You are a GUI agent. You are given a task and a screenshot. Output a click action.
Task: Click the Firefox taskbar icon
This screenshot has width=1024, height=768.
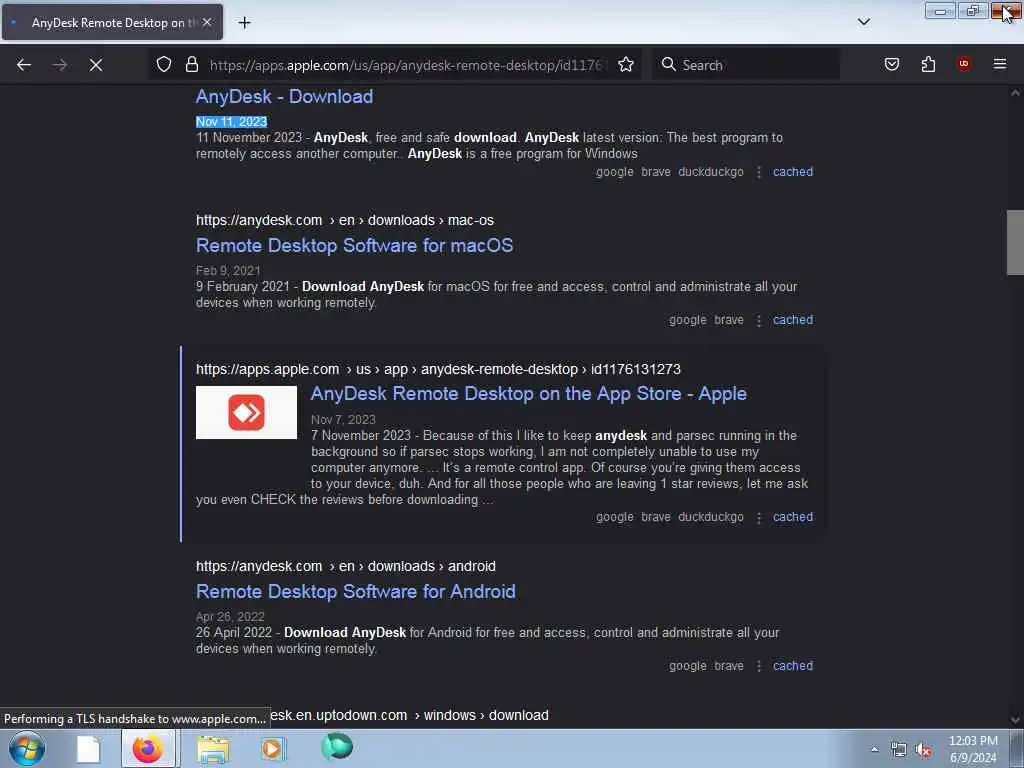(148, 749)
